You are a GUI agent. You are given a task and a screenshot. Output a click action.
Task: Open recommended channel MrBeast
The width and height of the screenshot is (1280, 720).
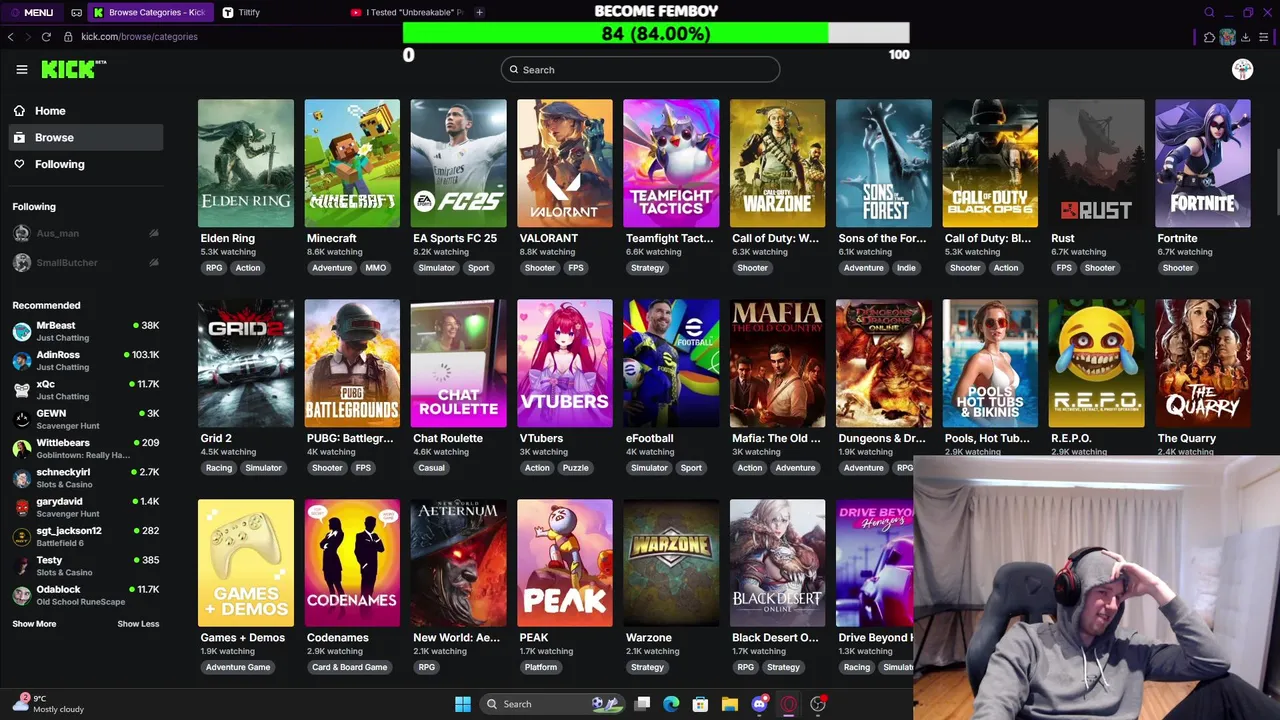coord(85,331)
